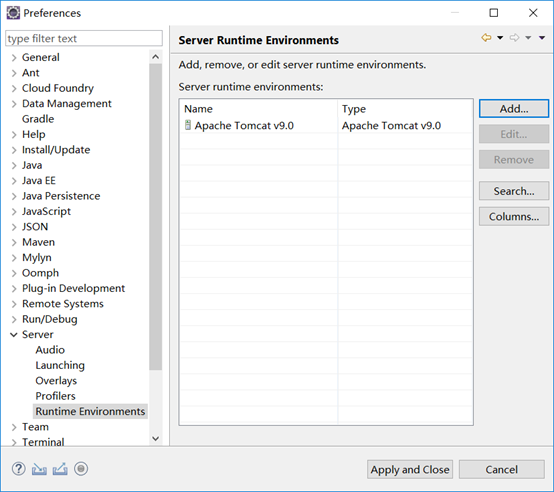Open the Back history dropdown arrow
Screen dimensions: 554x492
click(500, 37)
